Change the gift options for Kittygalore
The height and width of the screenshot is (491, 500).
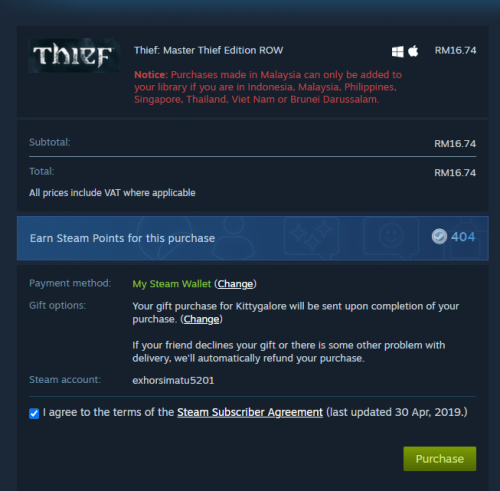click(201, 319)
